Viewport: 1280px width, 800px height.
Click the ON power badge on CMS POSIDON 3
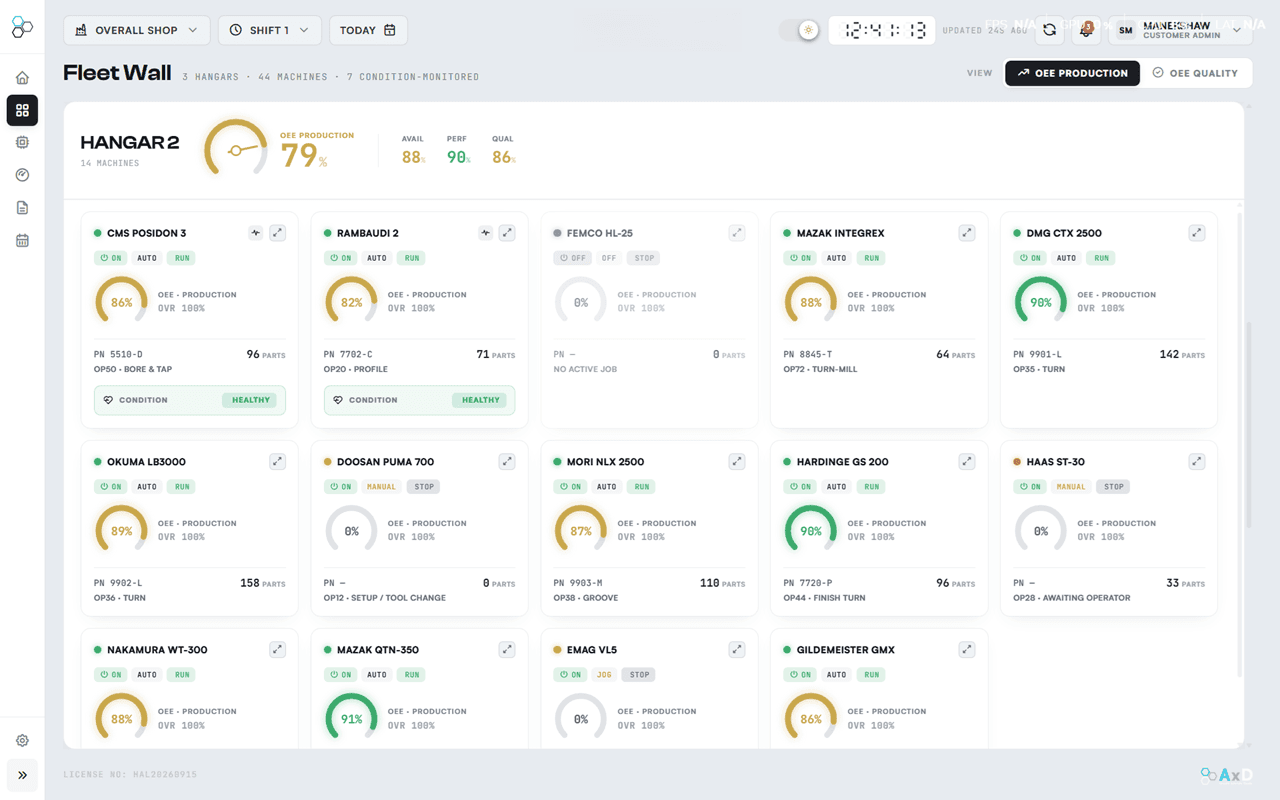(x=111, y=258)
